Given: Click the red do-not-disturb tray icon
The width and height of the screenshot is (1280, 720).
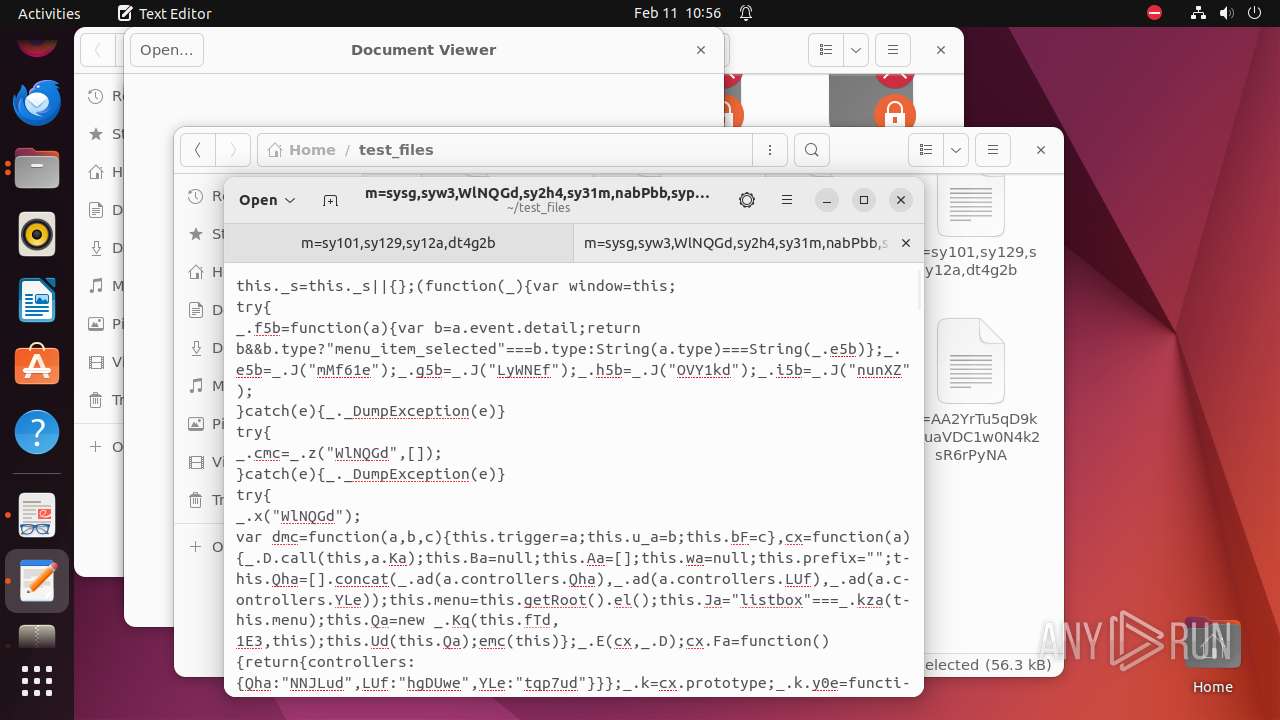Looking at the screenshot, I should pos(1154,13).
